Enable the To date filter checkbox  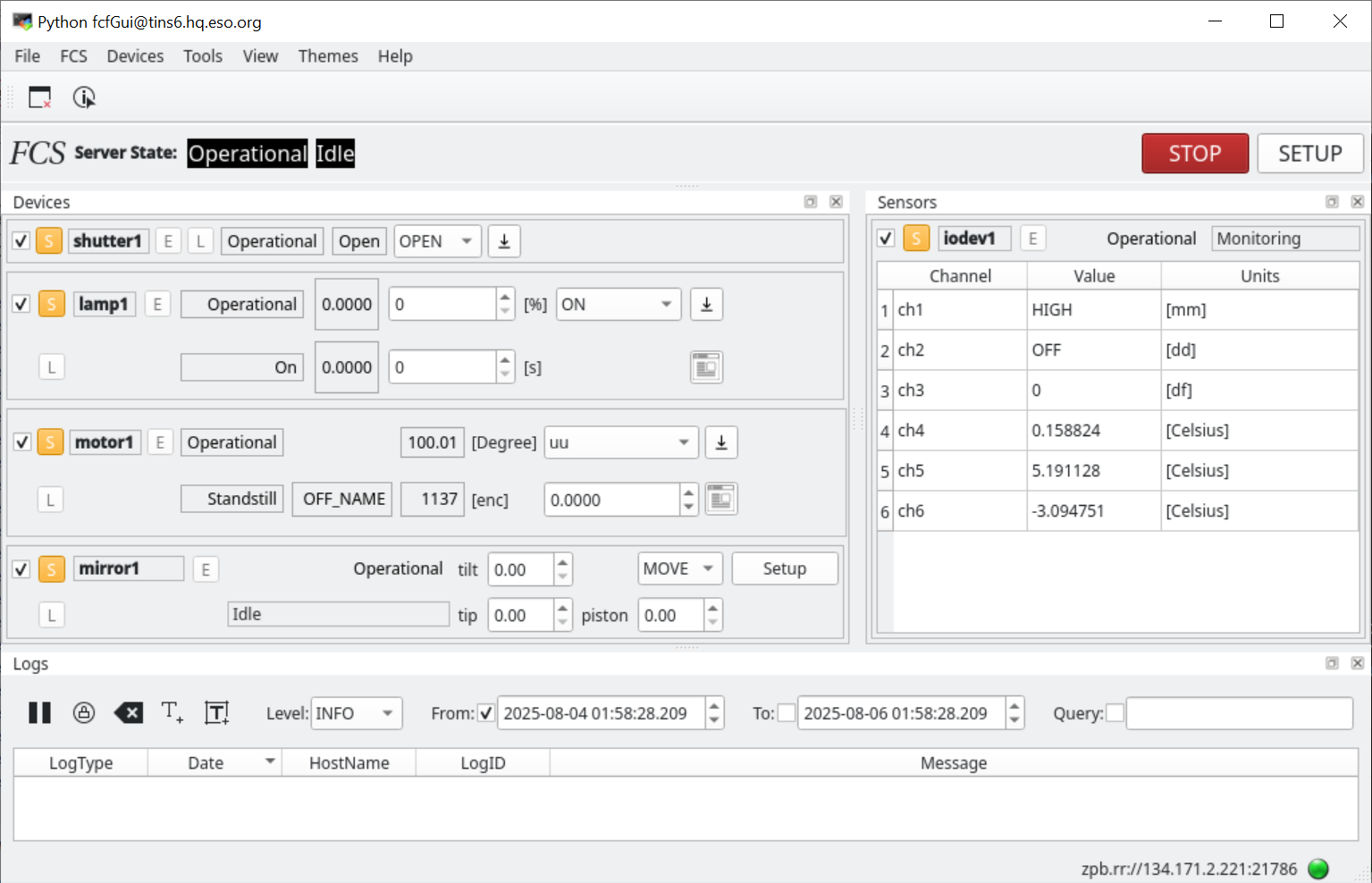click(x=787, y=713)
